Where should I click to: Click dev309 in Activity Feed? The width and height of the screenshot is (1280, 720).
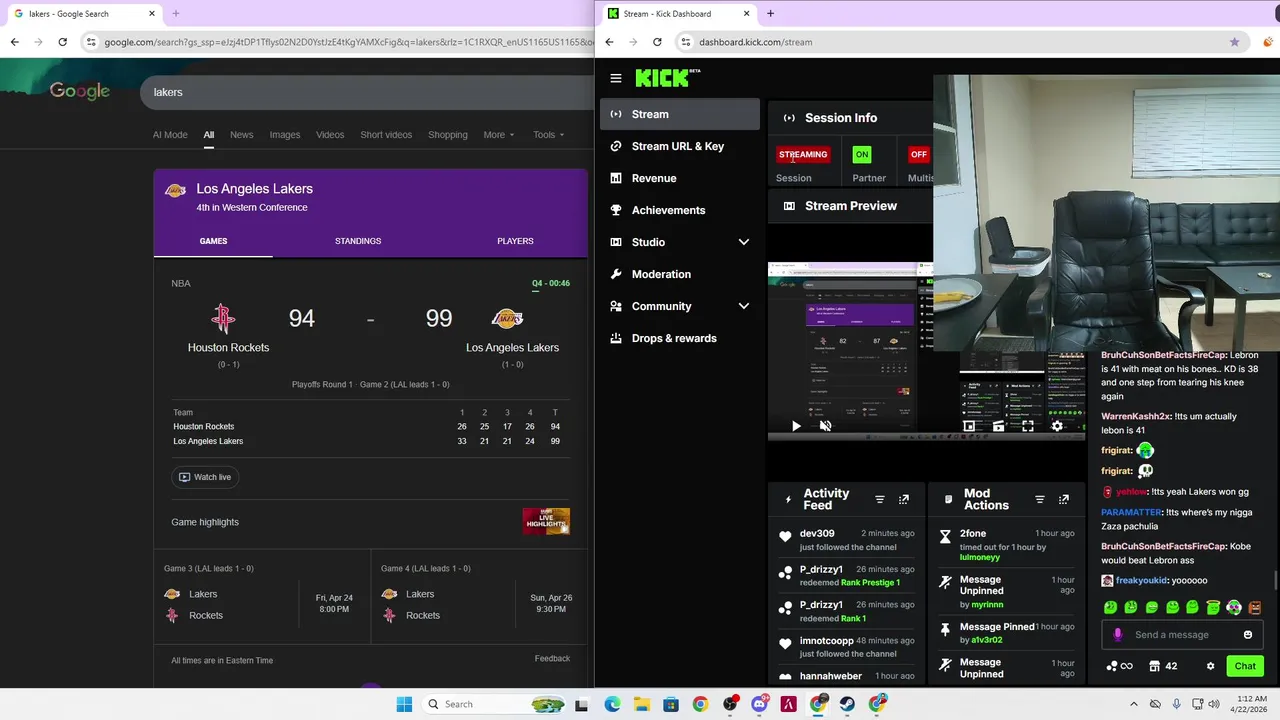817,533
